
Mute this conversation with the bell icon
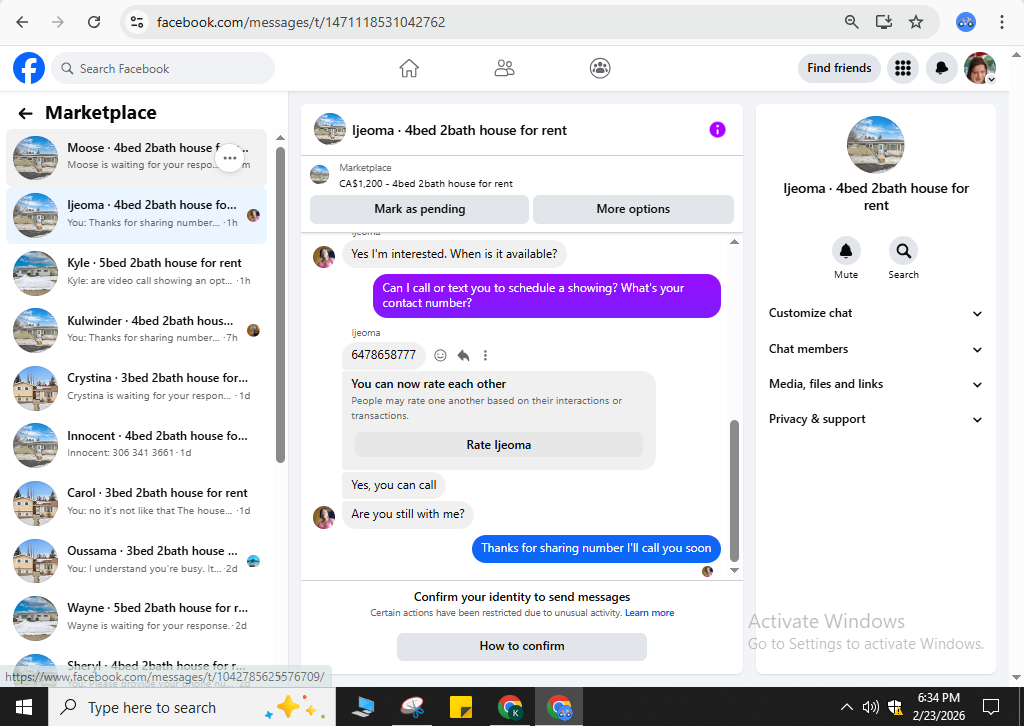coord(846,251)
